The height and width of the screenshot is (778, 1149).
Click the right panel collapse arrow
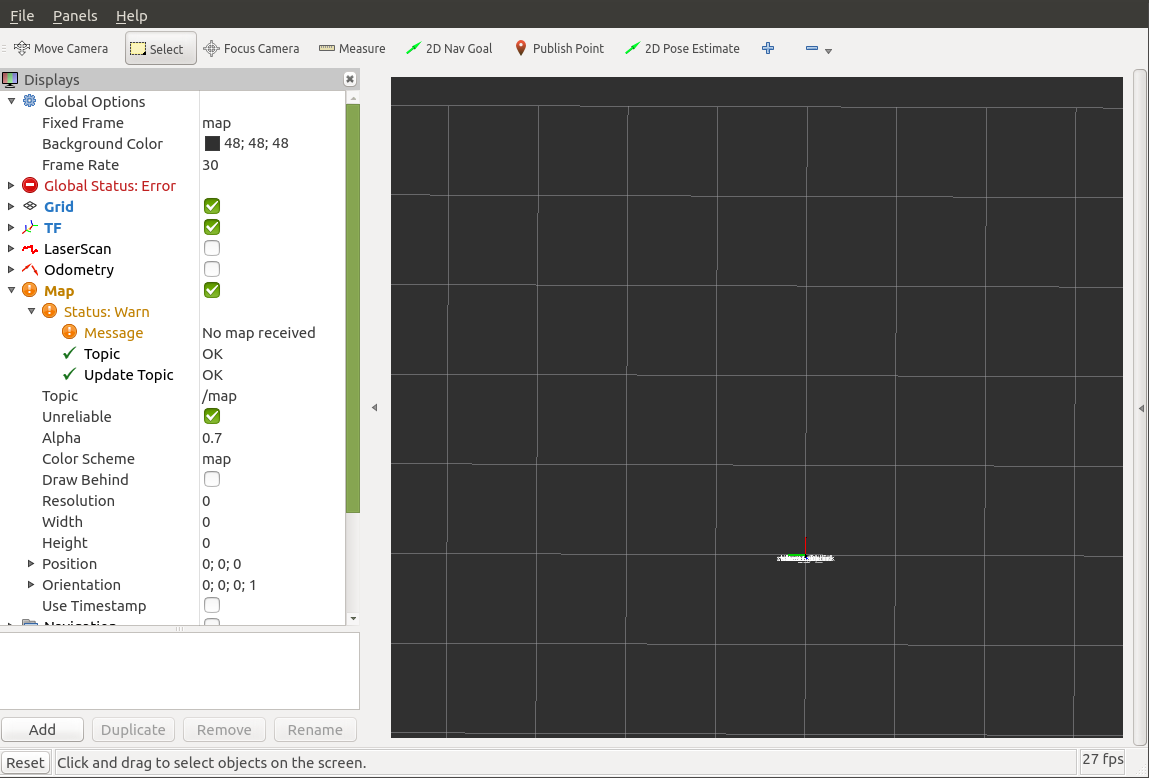click(x=1141, y=408)
